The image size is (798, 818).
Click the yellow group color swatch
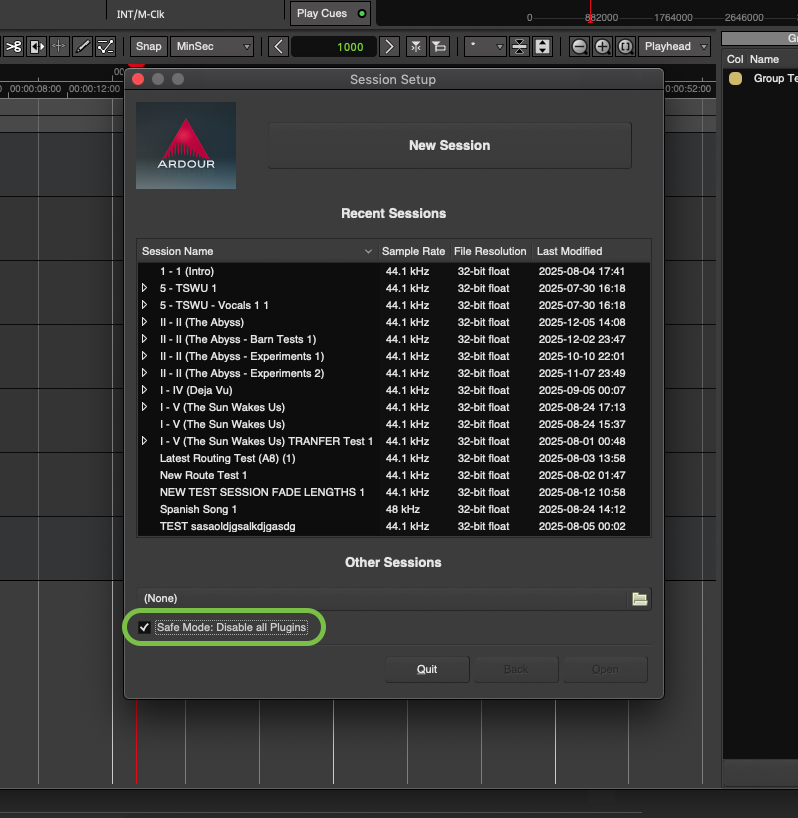[735, 79]
